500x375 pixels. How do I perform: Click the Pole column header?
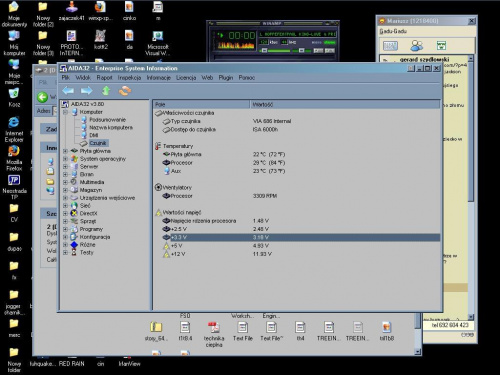(201, 104)
